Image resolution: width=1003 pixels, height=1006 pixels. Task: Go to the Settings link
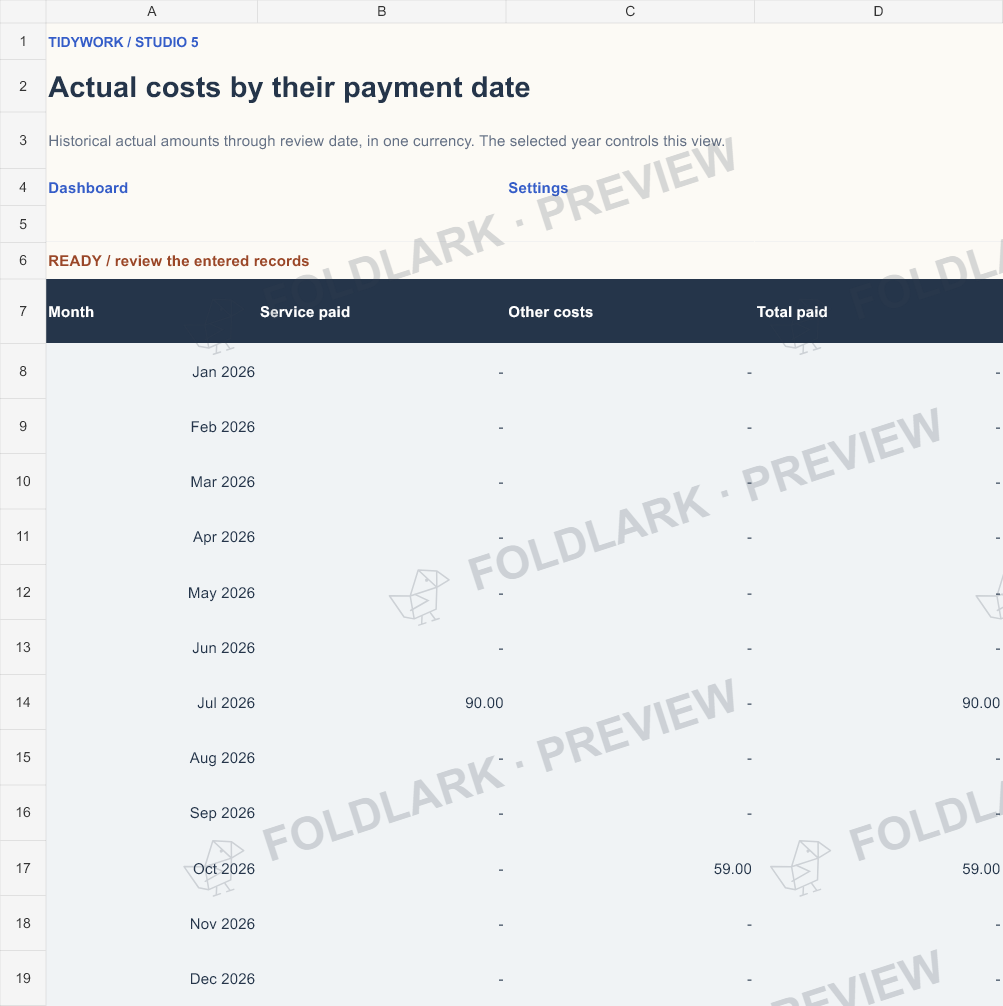point(538,188)
